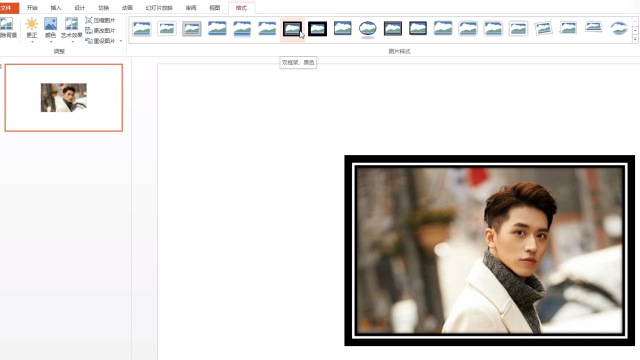Open the 更正 Corrections dropdown with sun icon
The height and width of the screenshot is (360, 640).
click(x=32, y=29)
